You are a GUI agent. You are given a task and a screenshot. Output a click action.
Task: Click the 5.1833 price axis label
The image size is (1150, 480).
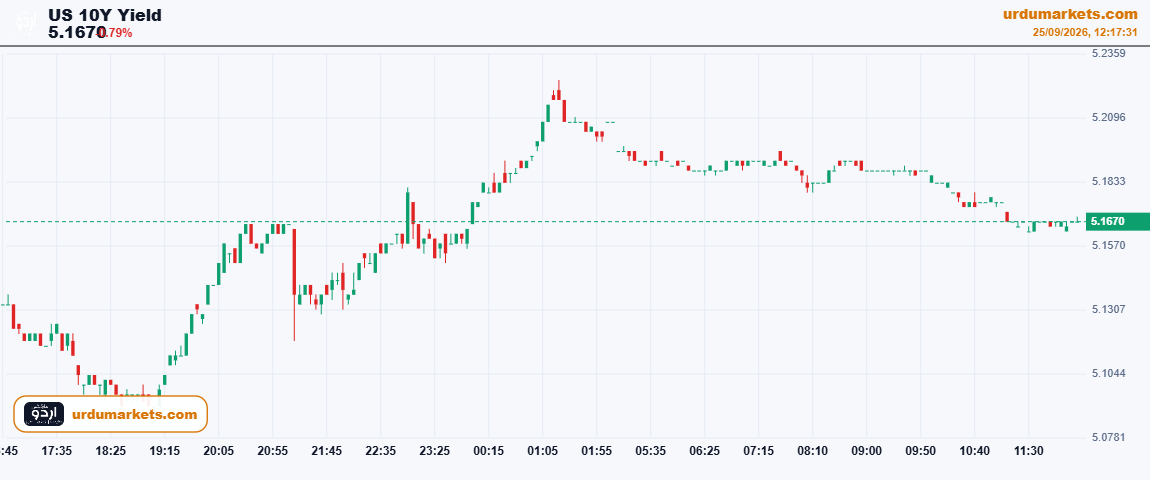1108,181
